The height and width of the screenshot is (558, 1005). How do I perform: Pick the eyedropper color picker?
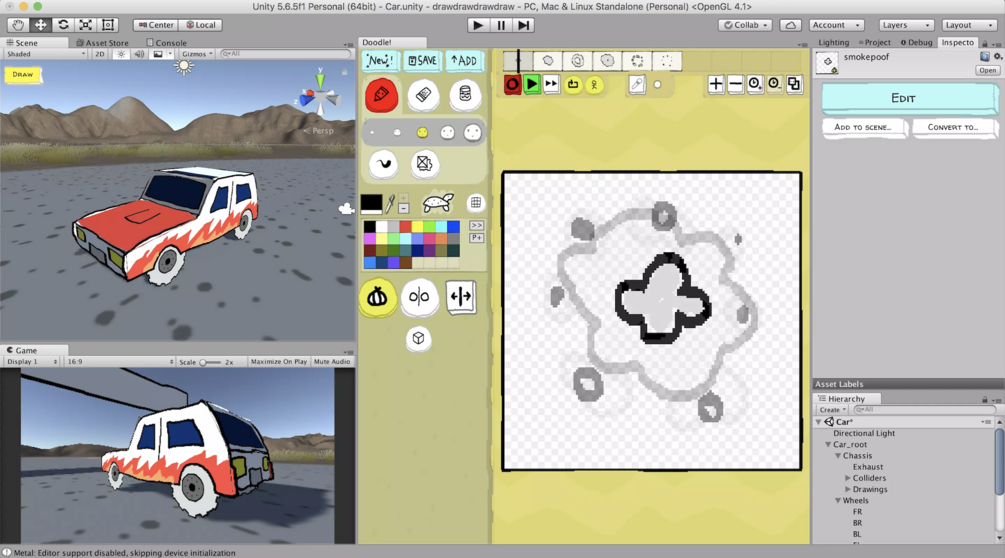(390, 204)
